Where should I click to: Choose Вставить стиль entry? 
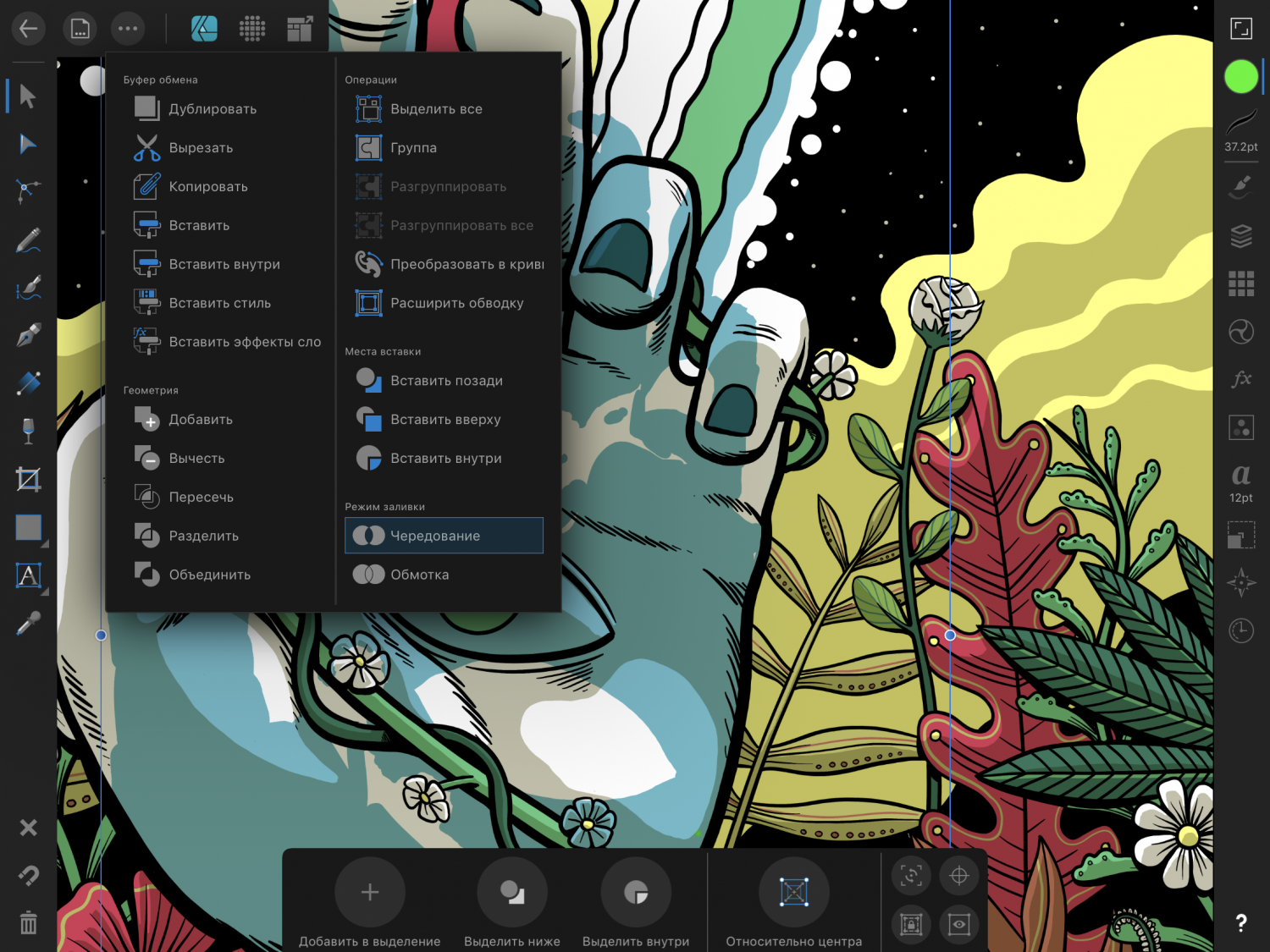[x=221, y=303]
